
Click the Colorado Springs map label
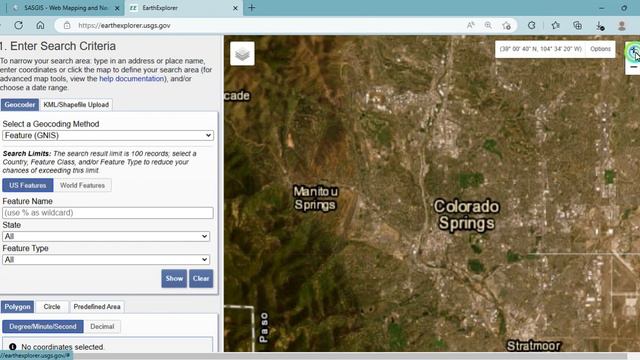click(467, 215)
